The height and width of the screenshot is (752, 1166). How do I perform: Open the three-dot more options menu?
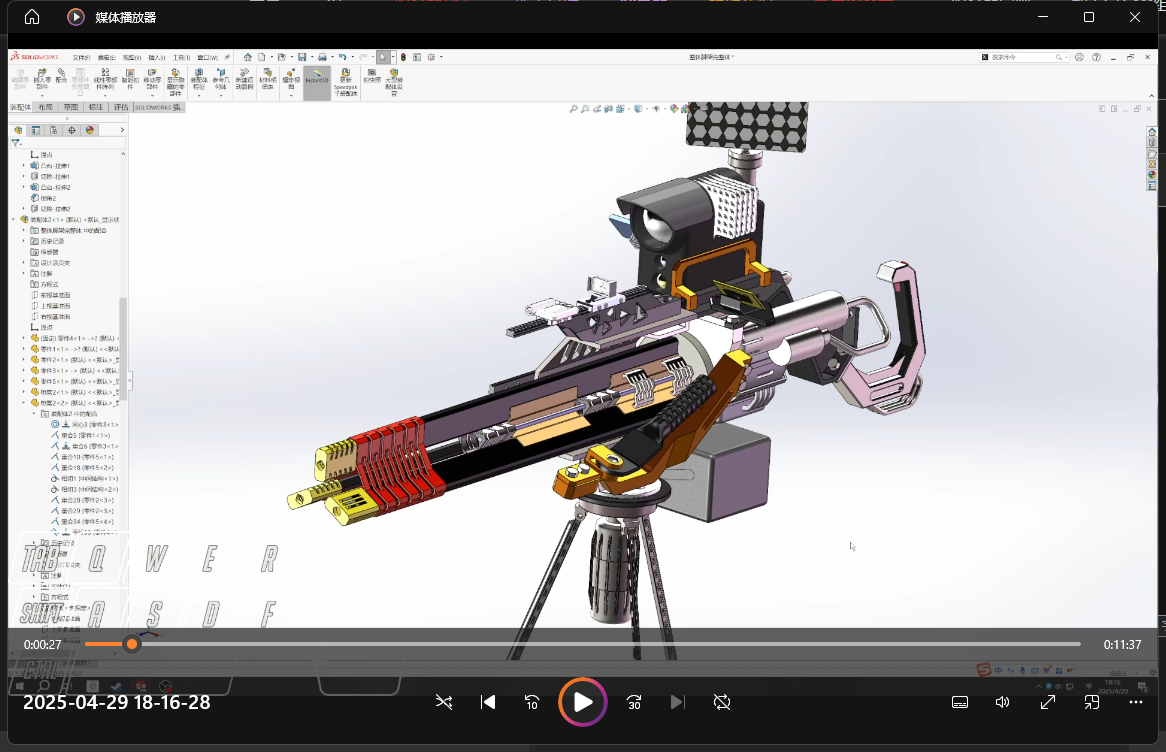pyautogui.click(x=1136, y=702)
